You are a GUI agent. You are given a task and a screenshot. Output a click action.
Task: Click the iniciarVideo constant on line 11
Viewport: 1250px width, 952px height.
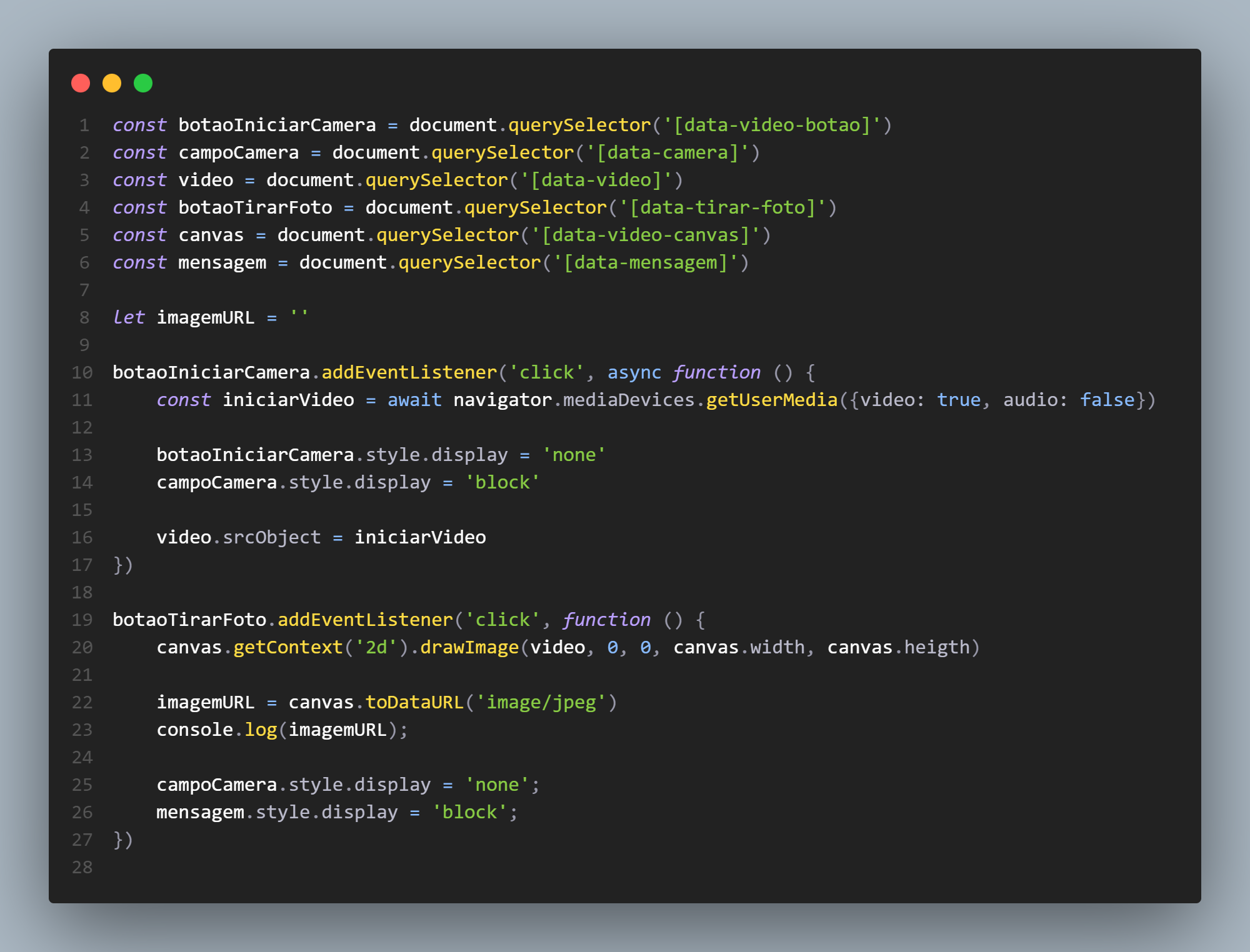[289, 400]
